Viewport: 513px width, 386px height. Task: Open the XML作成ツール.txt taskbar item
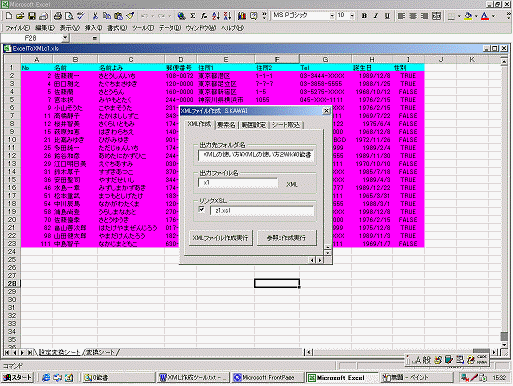pyautogui.click(x=194, y=378)
